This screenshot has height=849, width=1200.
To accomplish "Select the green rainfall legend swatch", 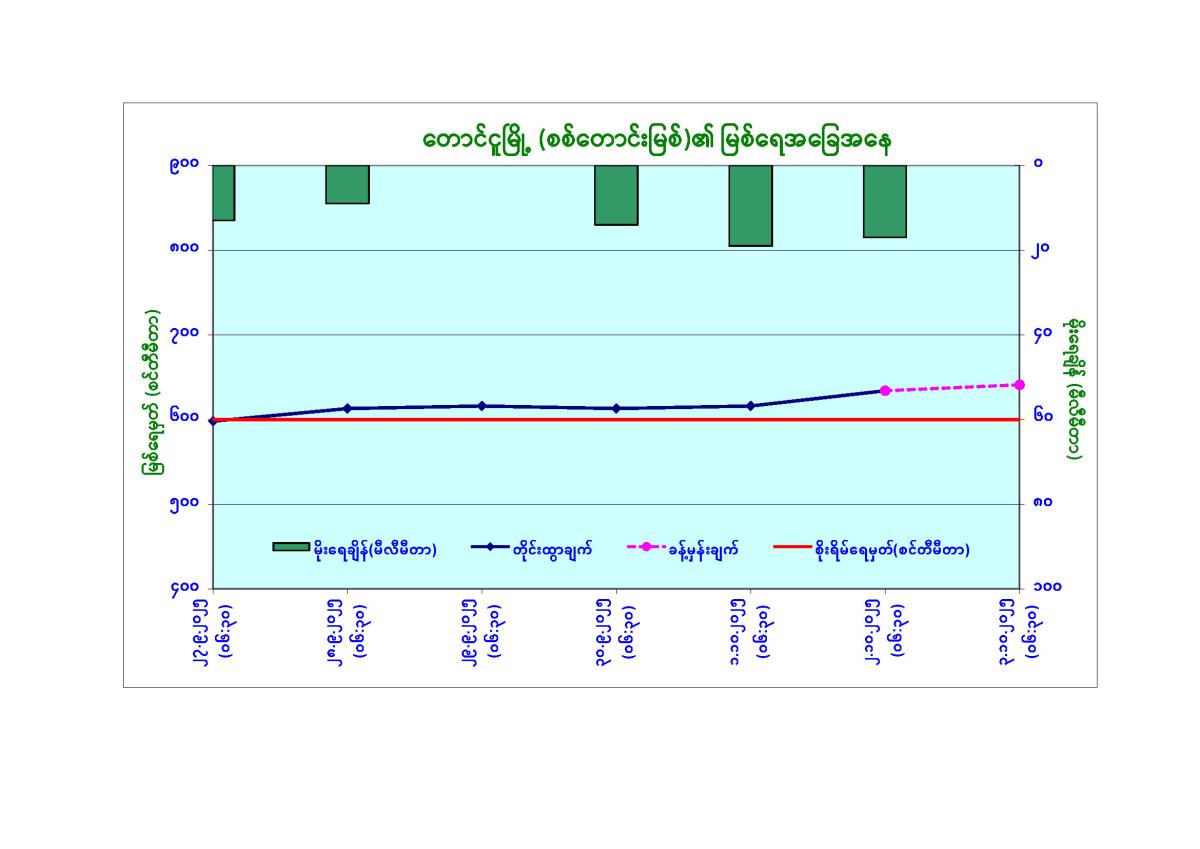I will 291,546.
